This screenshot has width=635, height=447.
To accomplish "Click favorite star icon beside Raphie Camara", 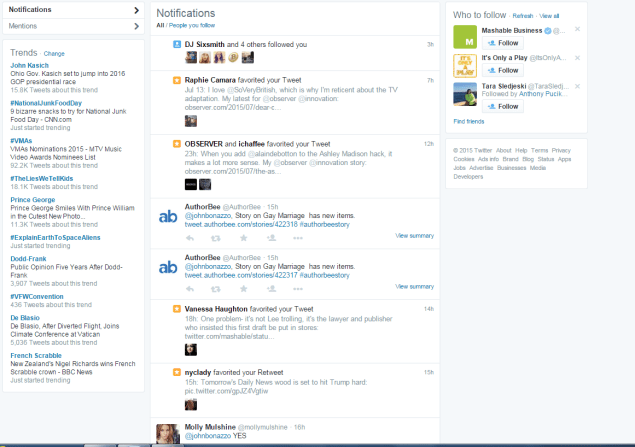I will [177, 80].
